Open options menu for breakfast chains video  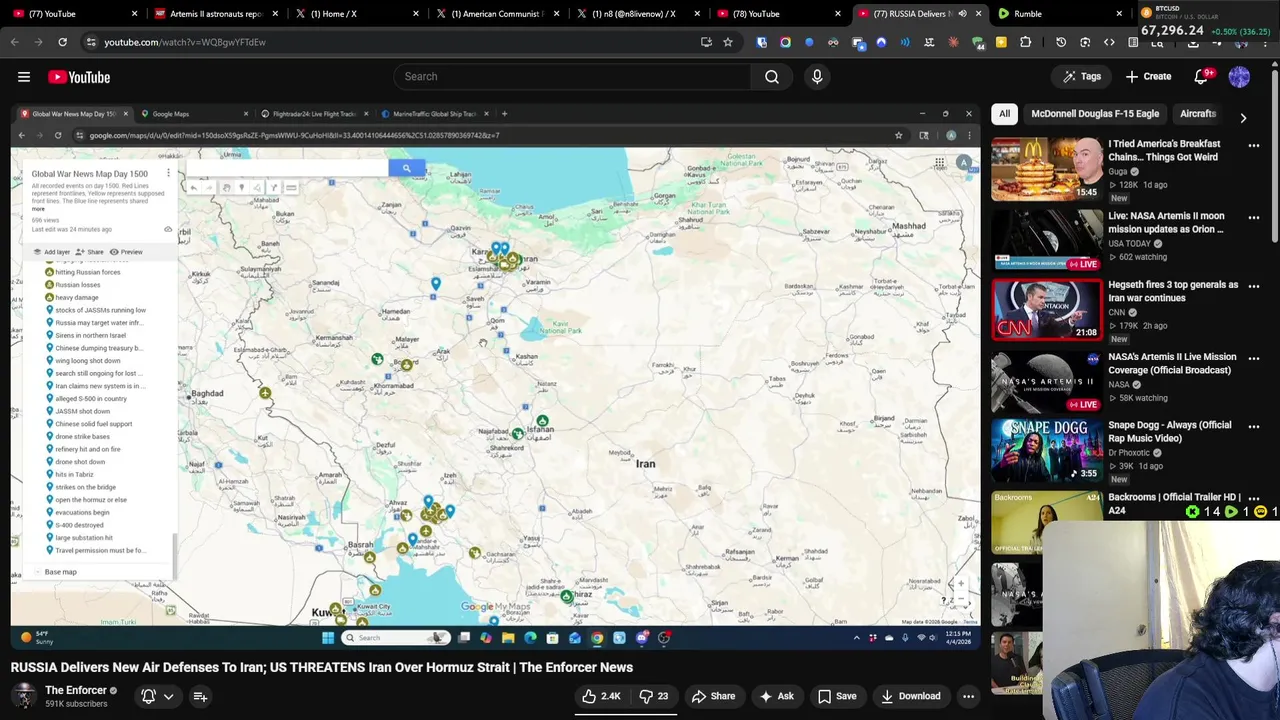1254,145
